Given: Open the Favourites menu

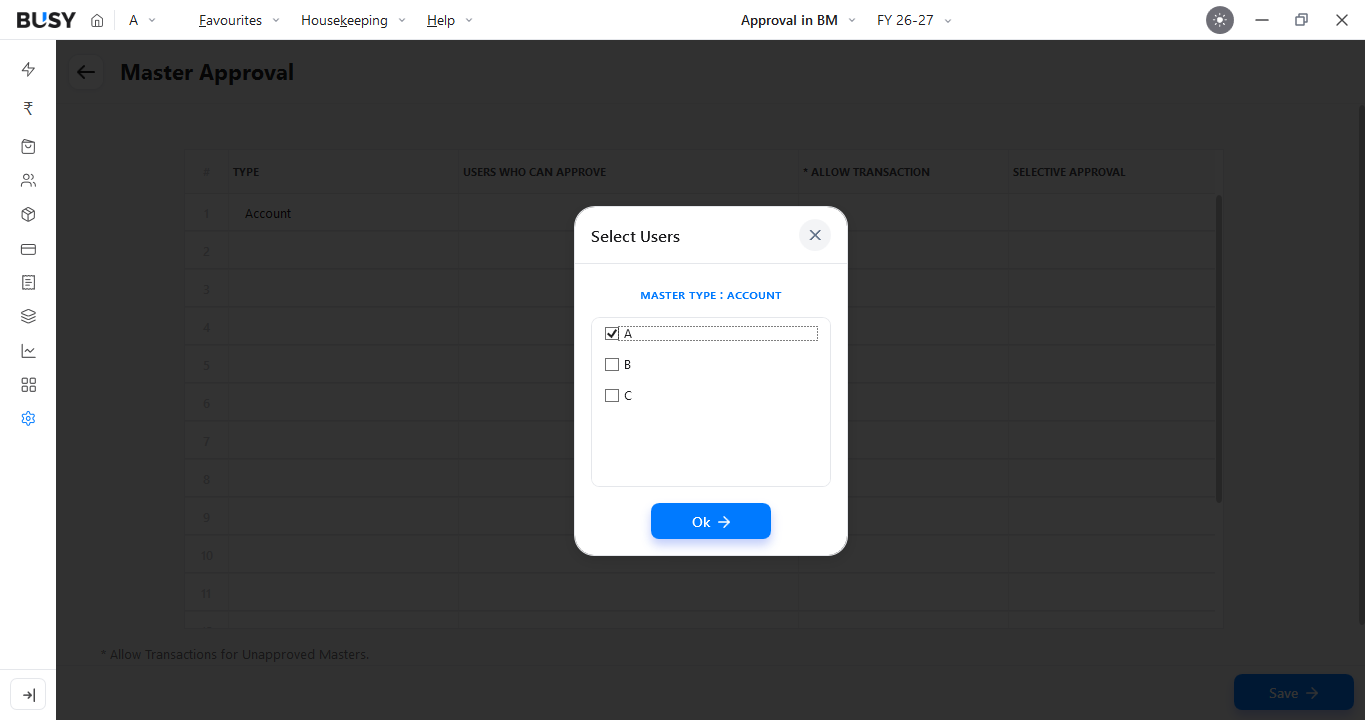Looking at the screenshot, I should (x=239, y=20).
